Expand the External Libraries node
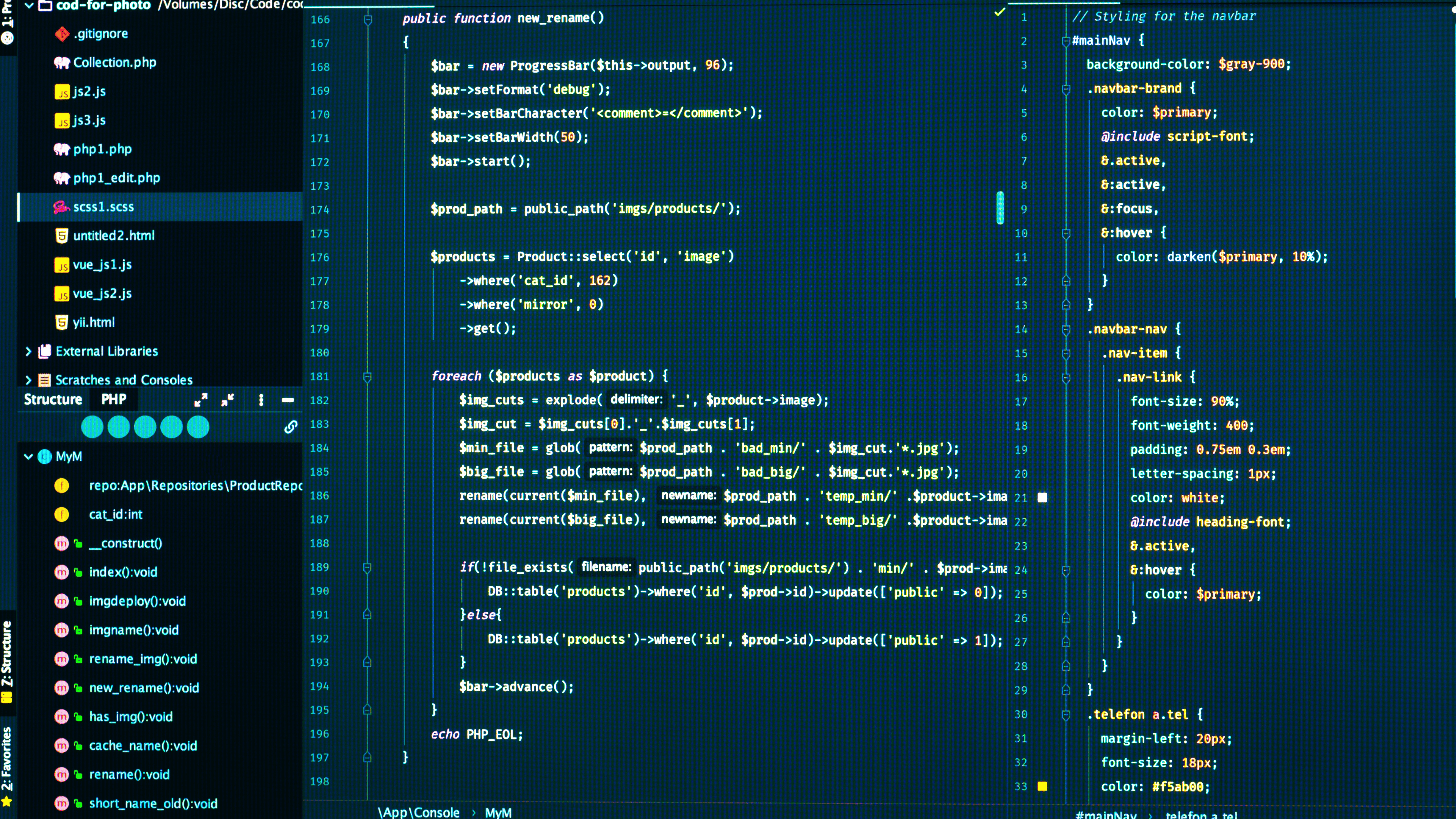The image size is (1456, 819). (x=28, y=351)
